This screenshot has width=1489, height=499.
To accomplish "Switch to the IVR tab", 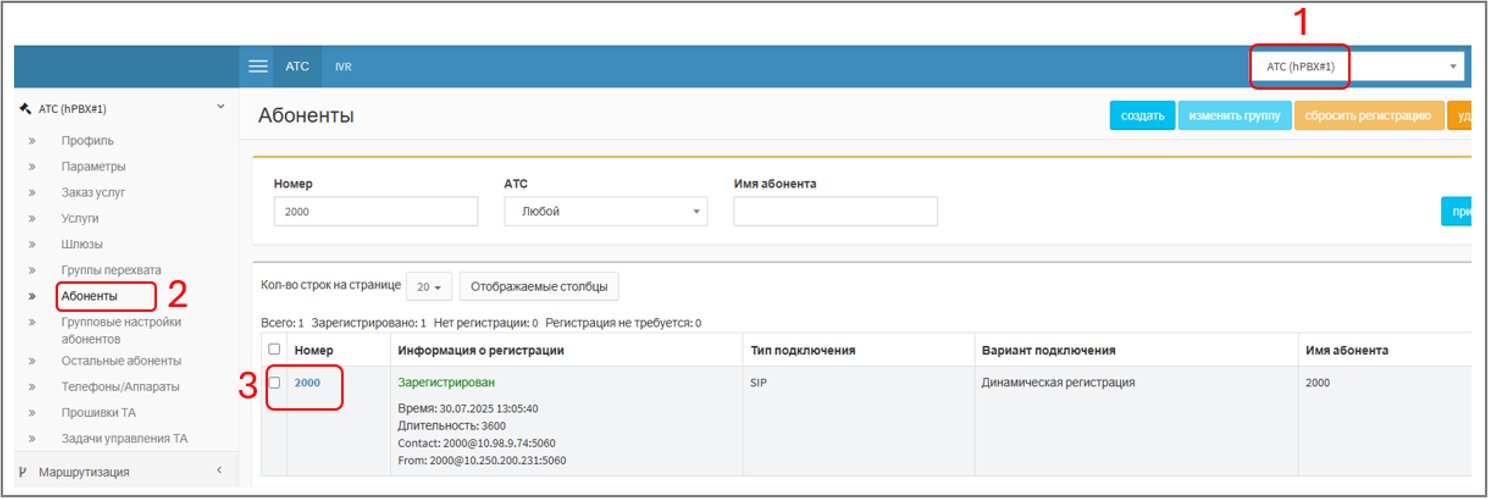I will pos(343,67).
